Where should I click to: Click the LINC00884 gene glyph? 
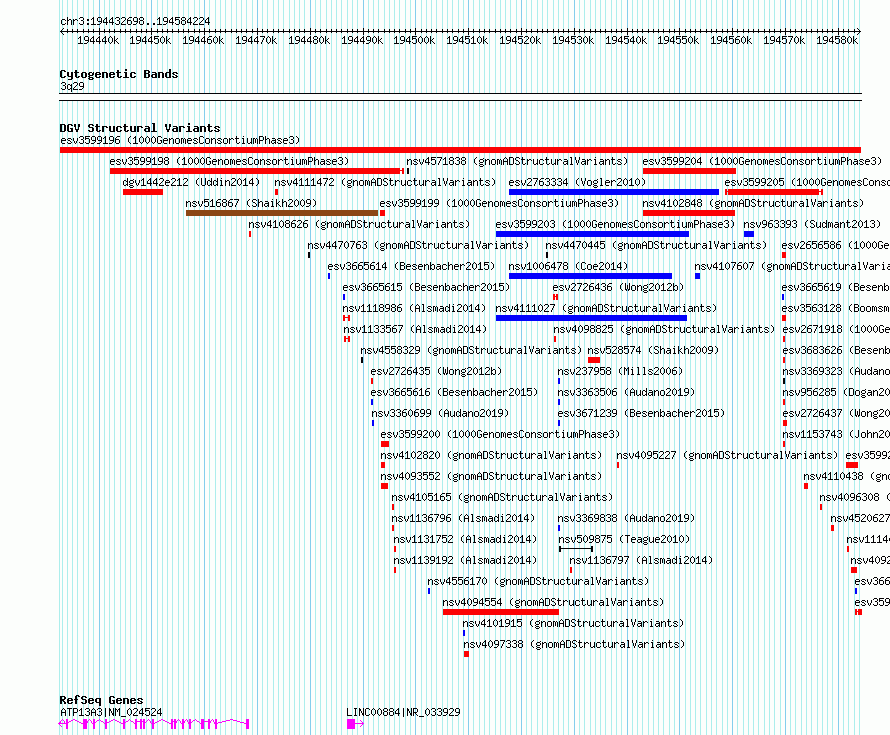click(355, 724)
